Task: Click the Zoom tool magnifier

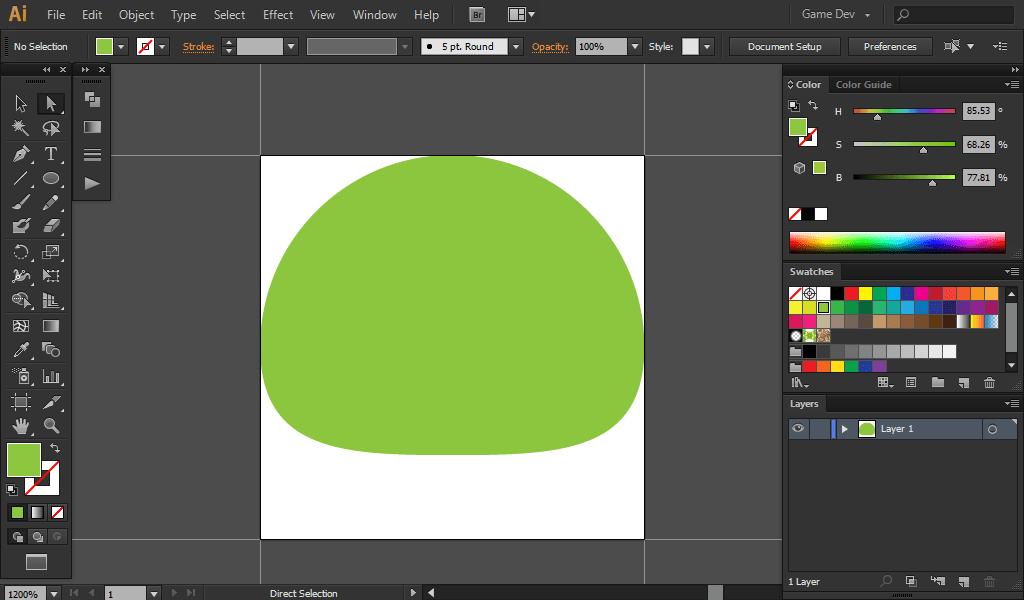Action: click(x=51, y=426)
